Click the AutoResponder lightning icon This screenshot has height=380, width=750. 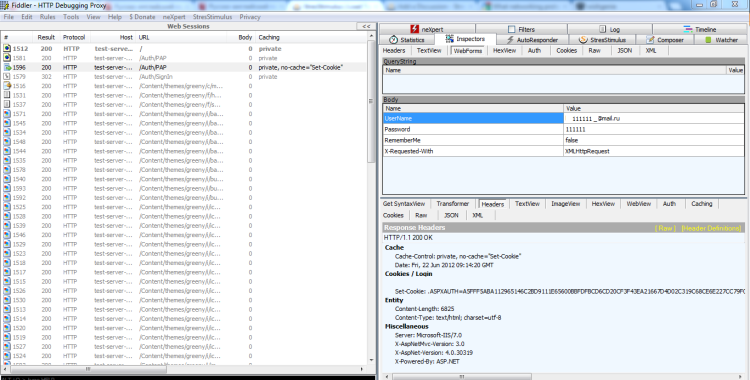[x=510, y=40]
